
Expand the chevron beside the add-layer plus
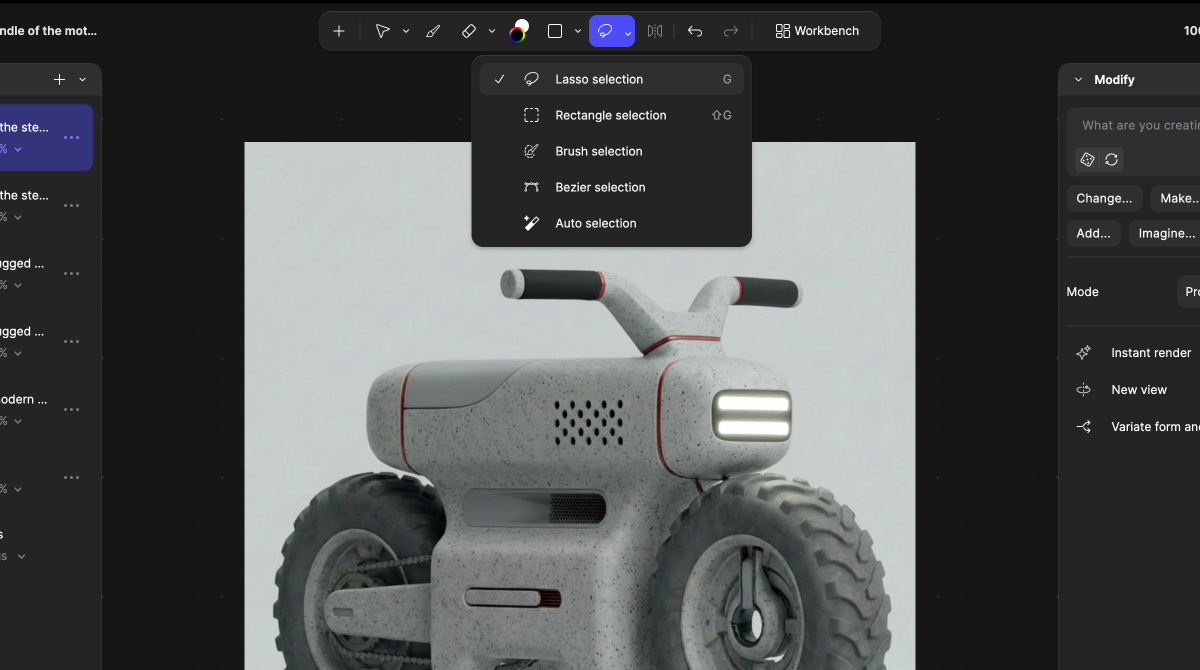[82, 79]
